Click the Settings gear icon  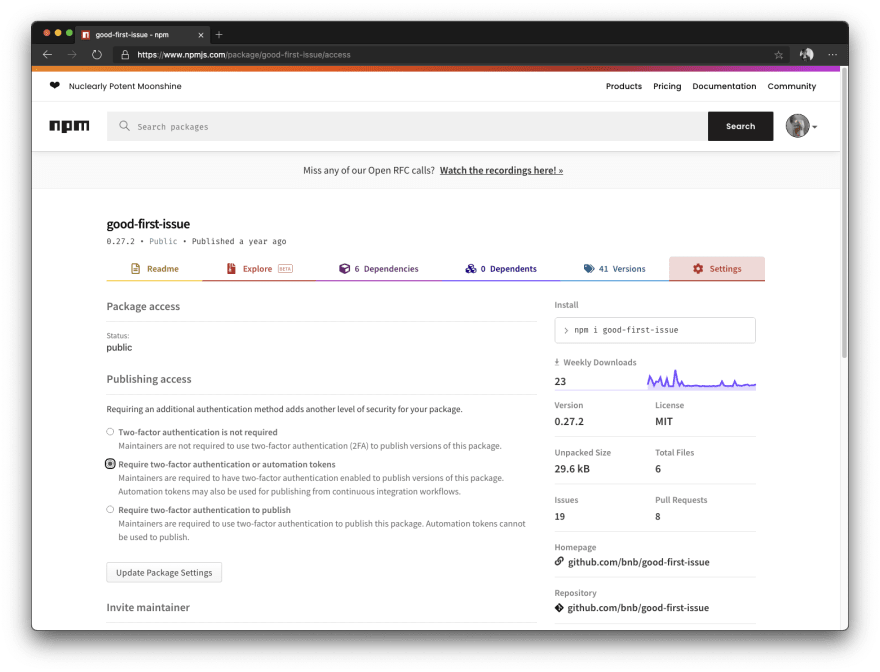[x=698, y=268]
